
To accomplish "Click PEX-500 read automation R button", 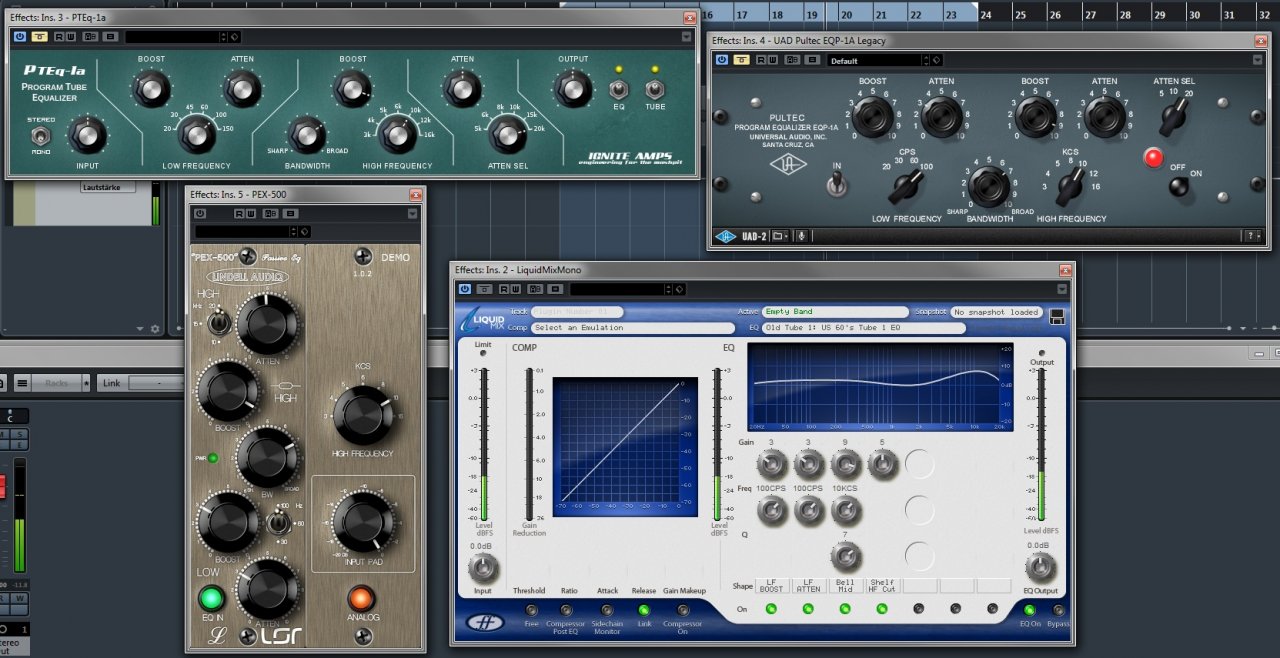I will [240, 213].
